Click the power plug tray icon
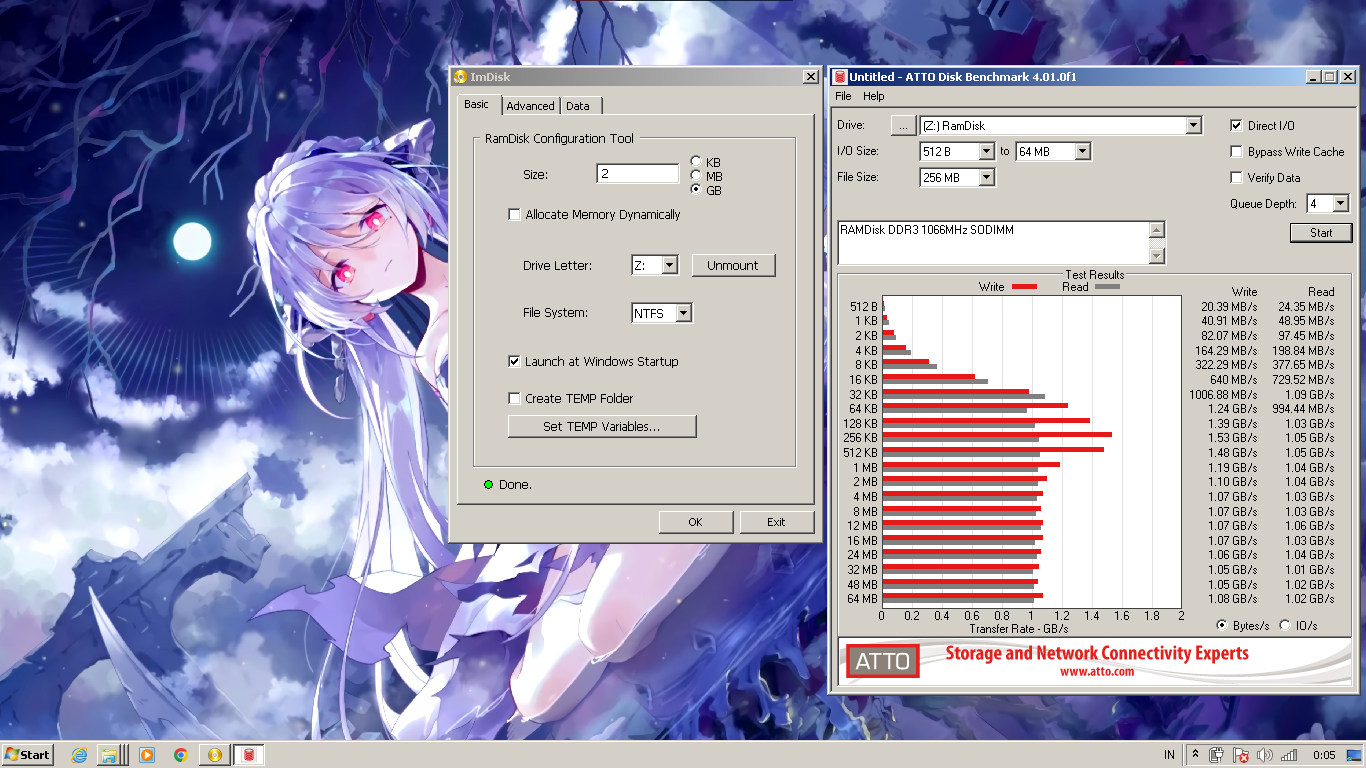1366x768 pixels. tap(1217, 755)
